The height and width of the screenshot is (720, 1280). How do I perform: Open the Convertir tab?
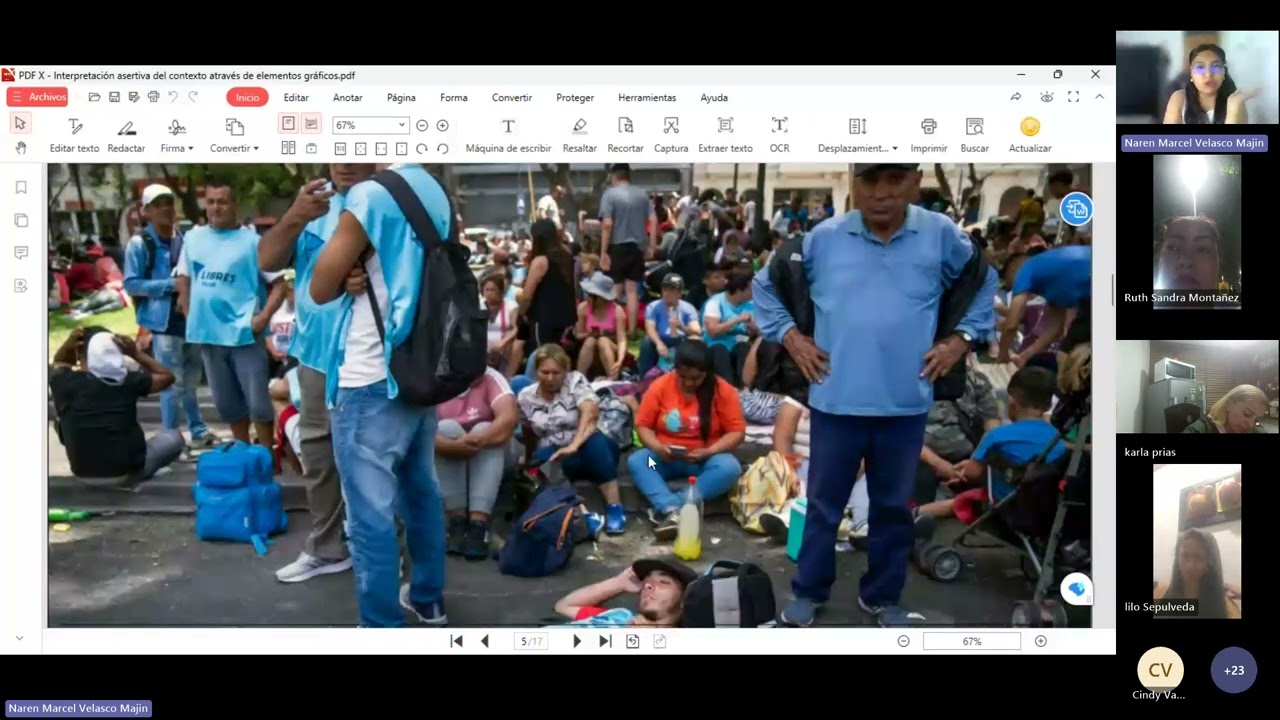click(x=512, y=98)
